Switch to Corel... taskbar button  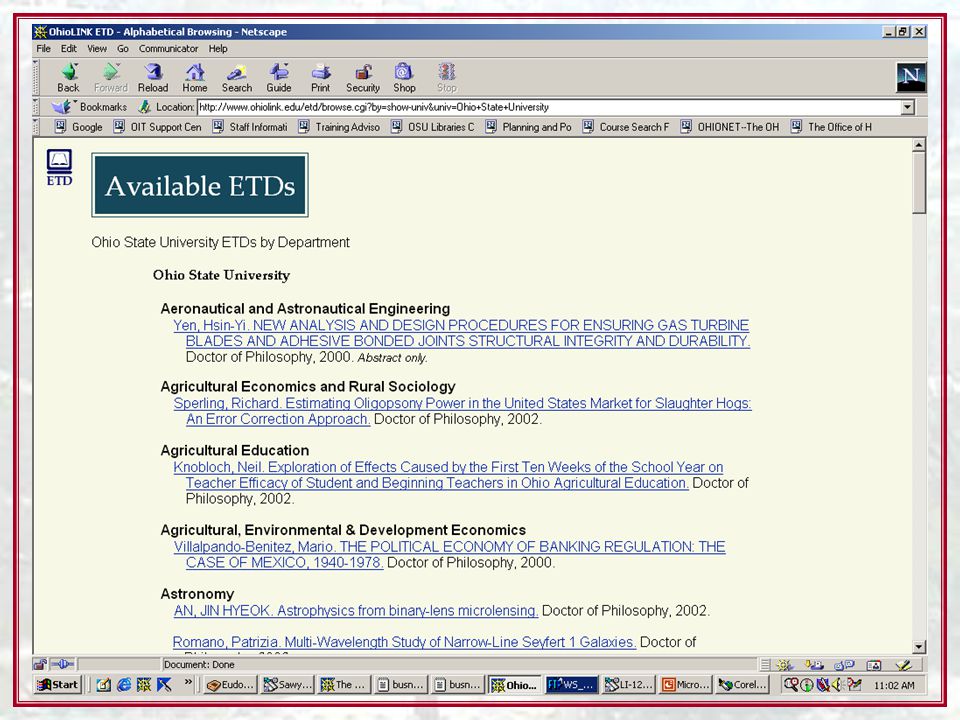tap(742, 684)
